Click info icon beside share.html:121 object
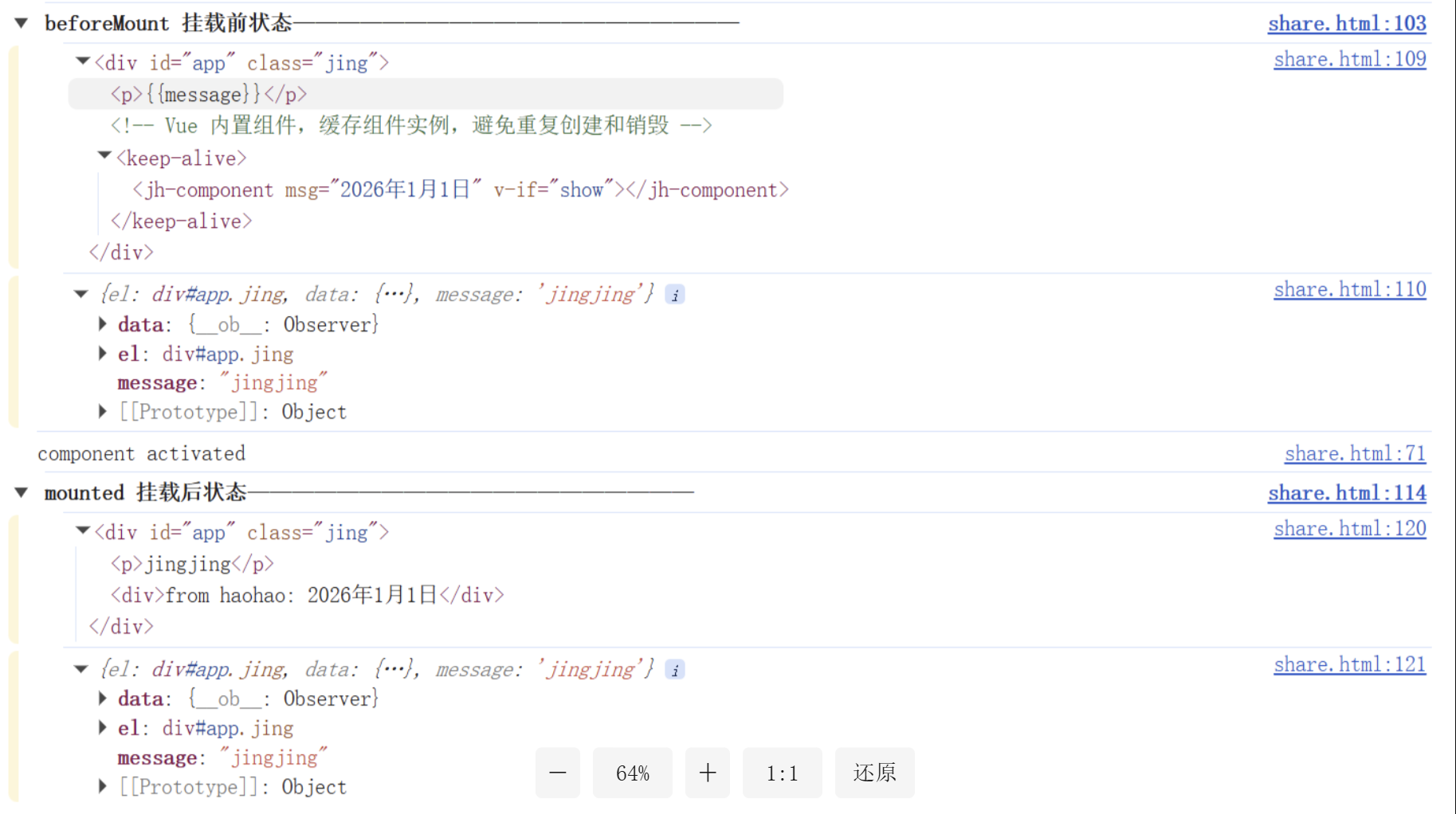The width and height of the screenshot is (1456, 814). point(675,670)
